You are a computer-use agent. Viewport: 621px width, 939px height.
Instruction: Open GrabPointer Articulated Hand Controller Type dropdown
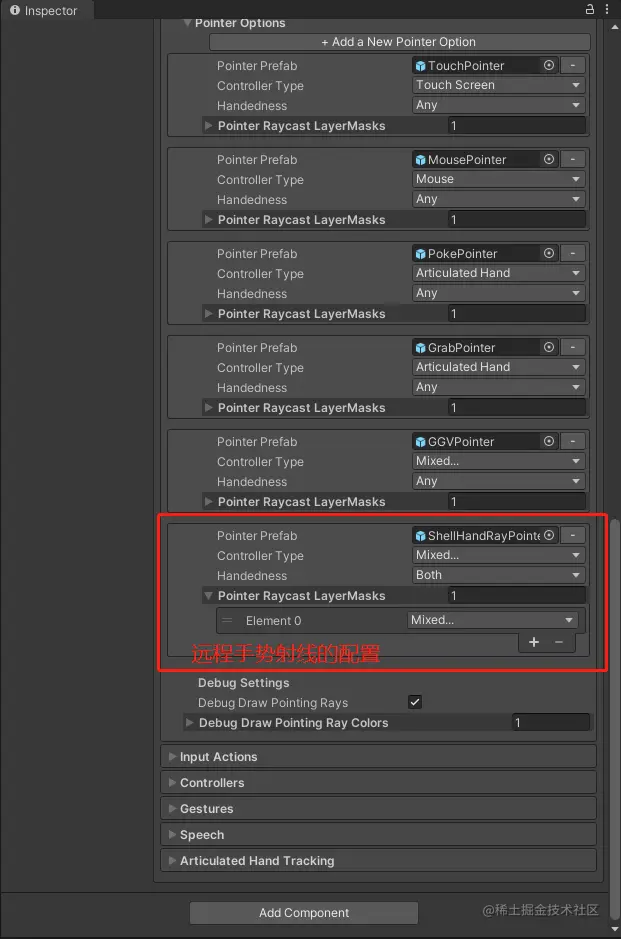(498, 367)
